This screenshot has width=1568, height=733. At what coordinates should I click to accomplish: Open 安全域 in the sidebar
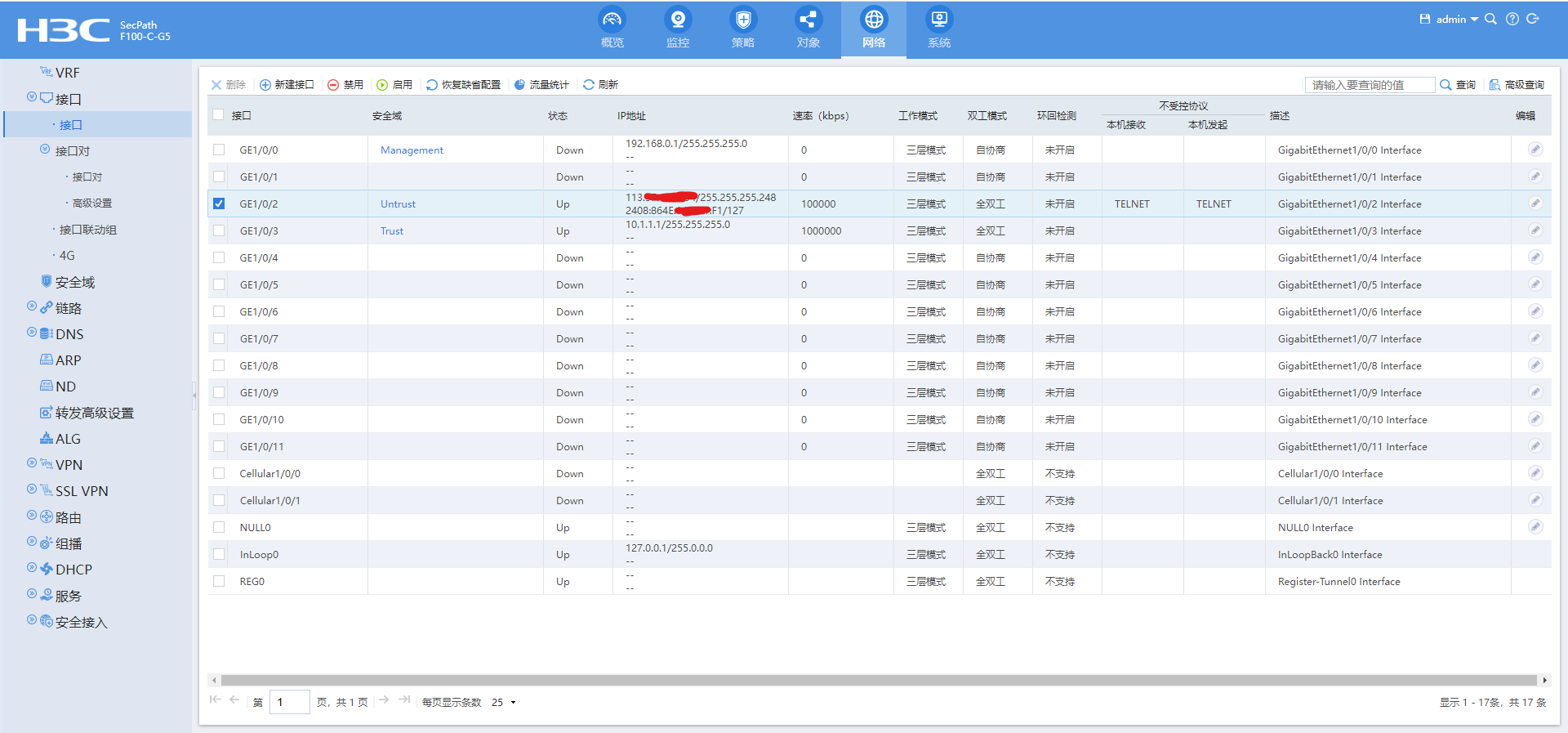(x=74, y=282)
